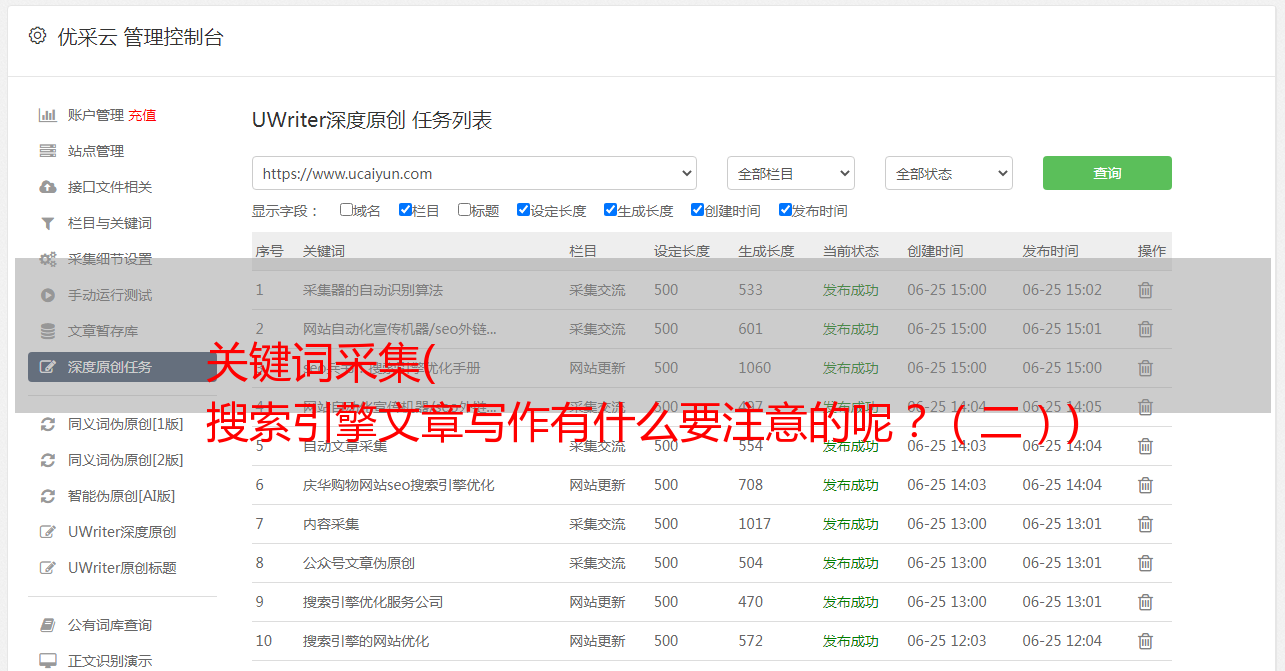This screenshot has width=1285, height=671.
Task: Click the 优采云 管理控制台 title
Action: click(x=140, y=37)
